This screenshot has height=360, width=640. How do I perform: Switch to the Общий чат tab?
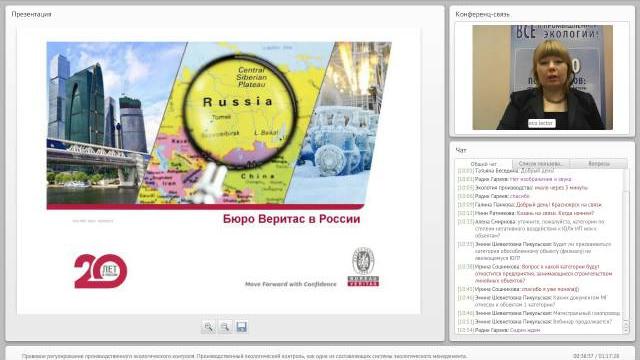coord(483,164)
